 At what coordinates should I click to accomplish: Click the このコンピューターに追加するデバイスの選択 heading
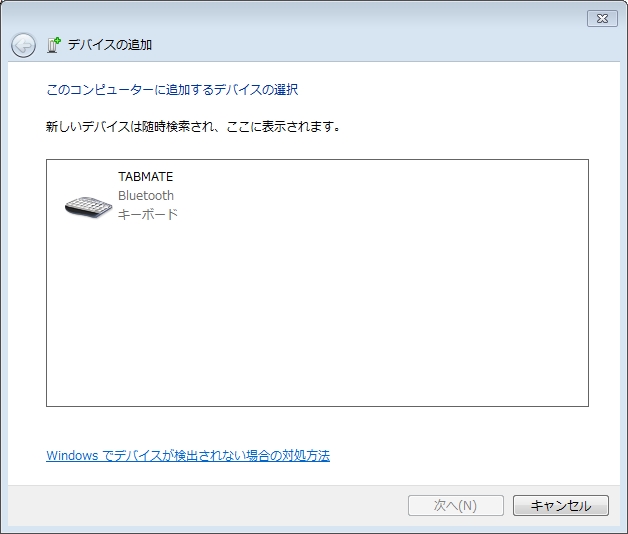(173, 90)
